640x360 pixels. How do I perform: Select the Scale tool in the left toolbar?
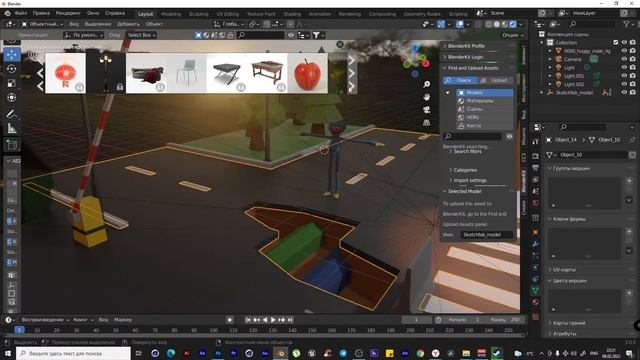point(12,83)
